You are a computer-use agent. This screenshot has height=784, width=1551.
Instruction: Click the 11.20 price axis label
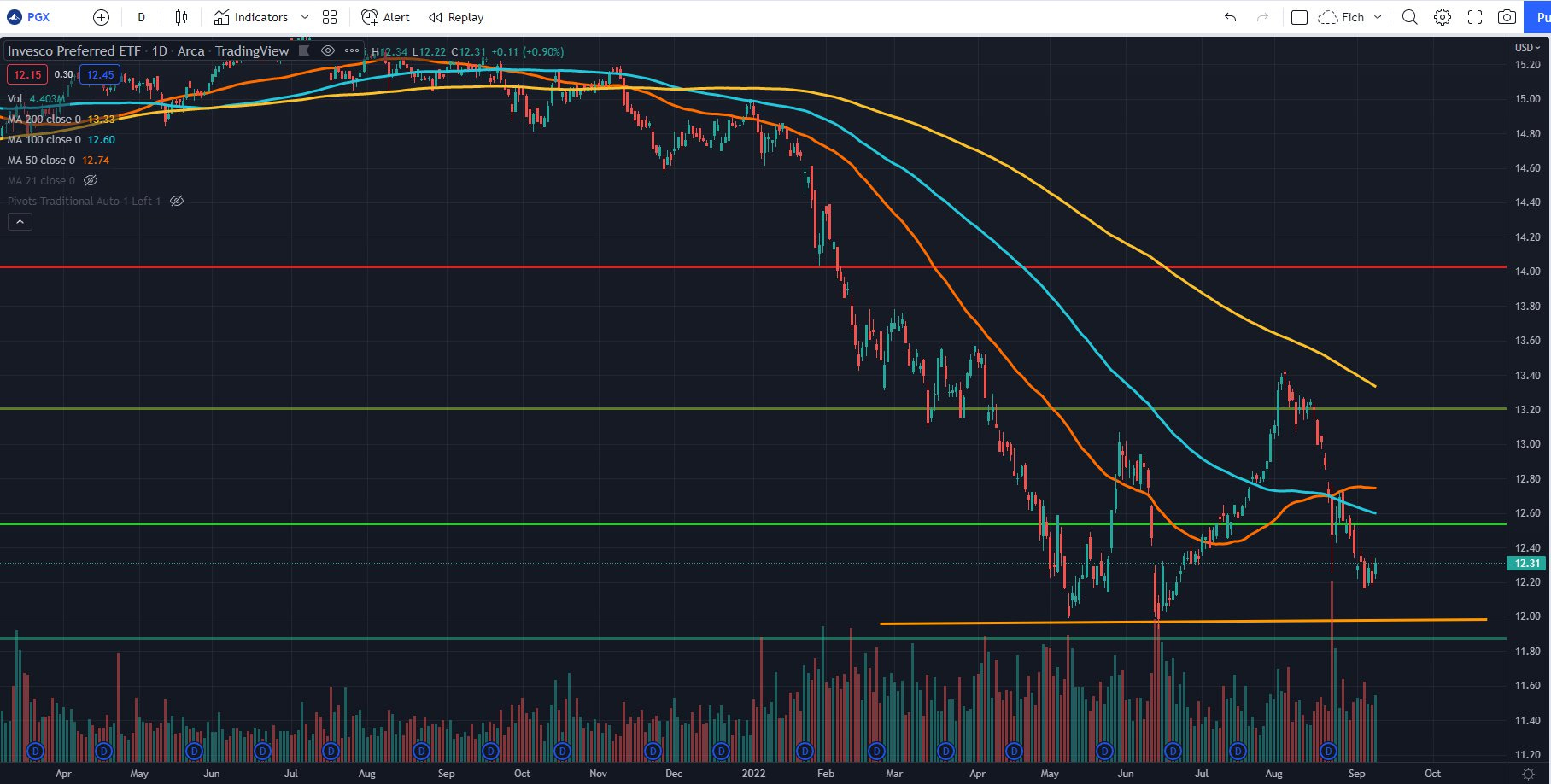pyautogui.click(x=1527, y=754)
